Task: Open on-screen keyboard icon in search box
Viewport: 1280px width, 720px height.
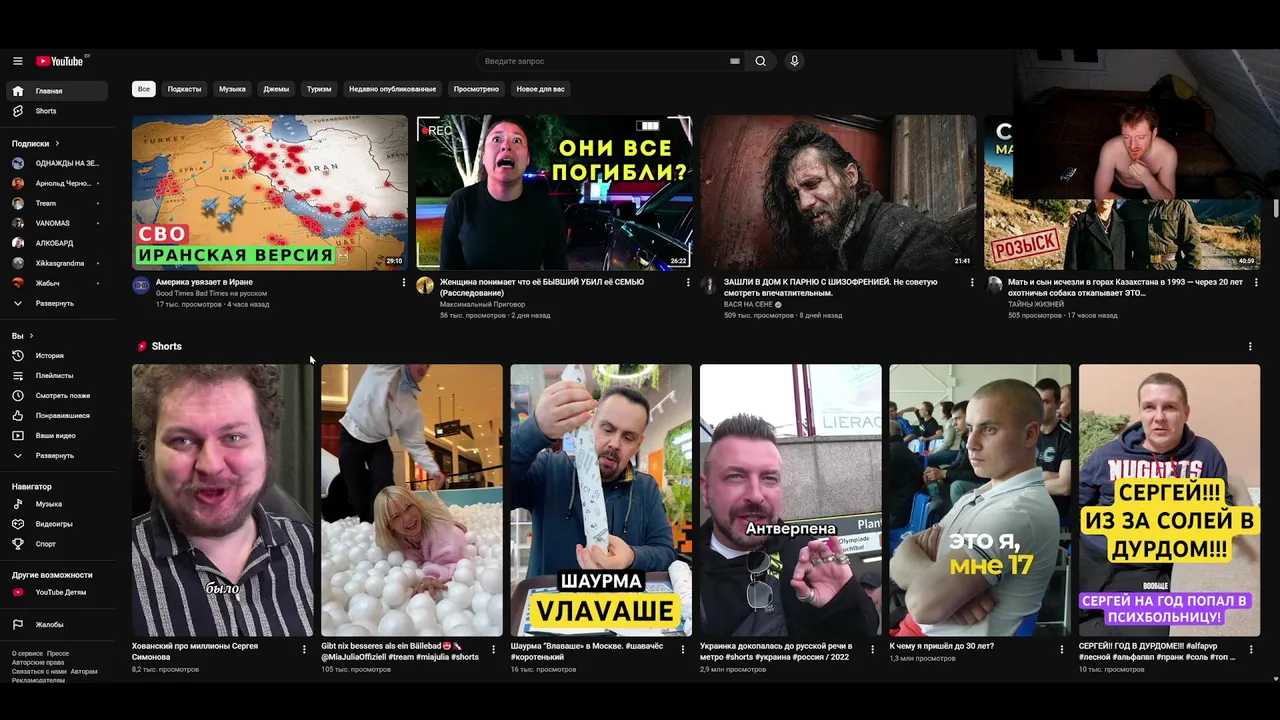Action: 735,61
